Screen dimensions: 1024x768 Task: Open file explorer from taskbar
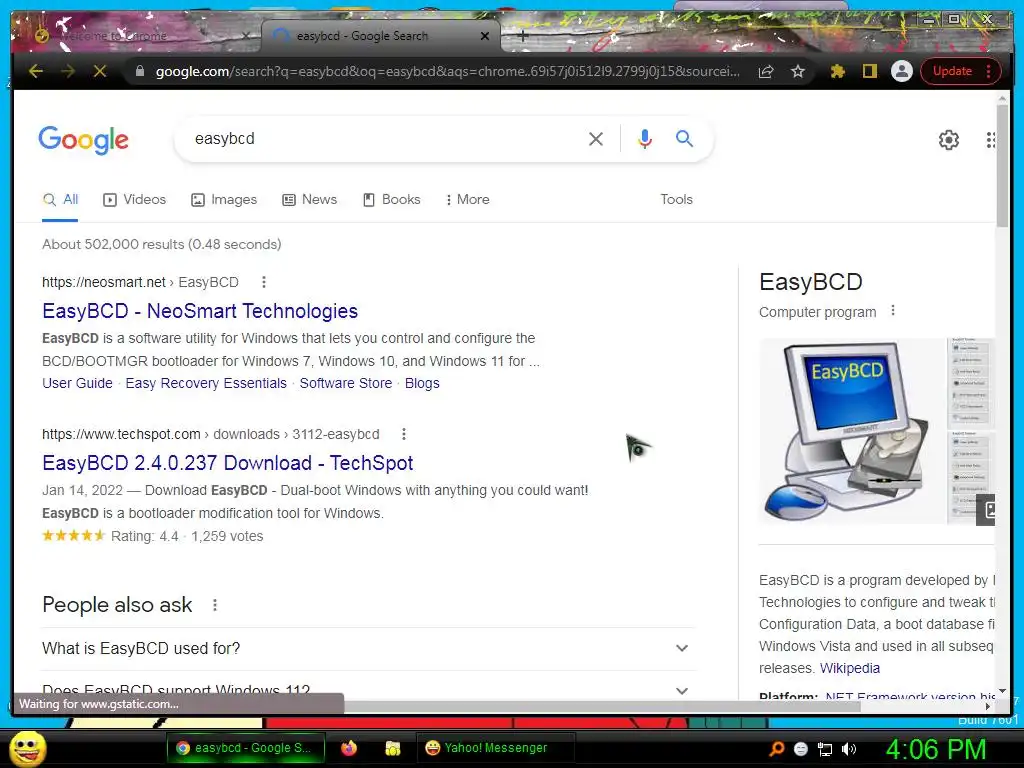pos(392,748)
